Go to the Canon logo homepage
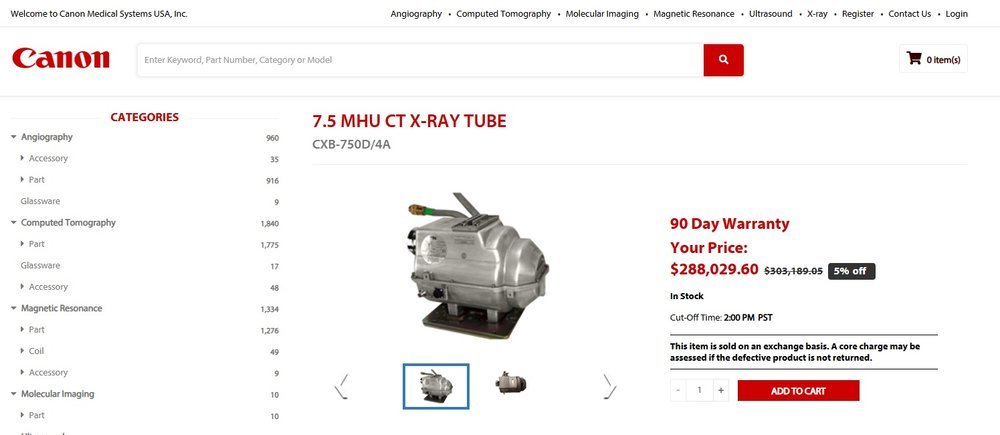 [61, 59]
